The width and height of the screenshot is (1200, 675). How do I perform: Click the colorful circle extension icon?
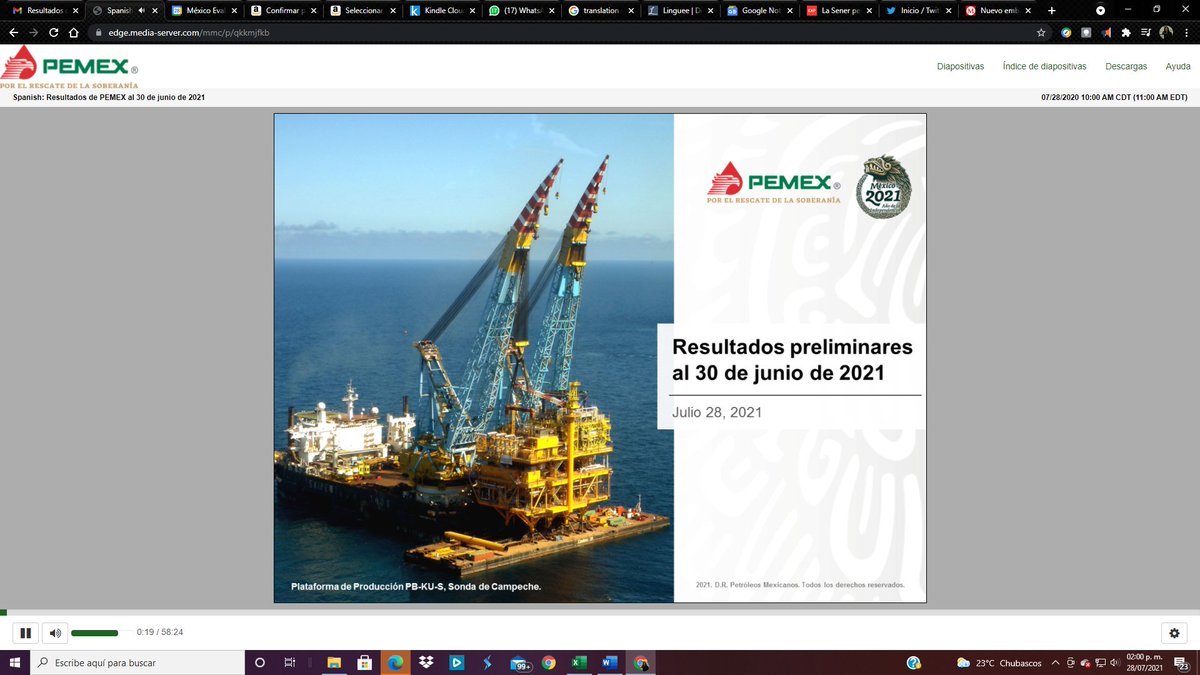(1067, 32)
